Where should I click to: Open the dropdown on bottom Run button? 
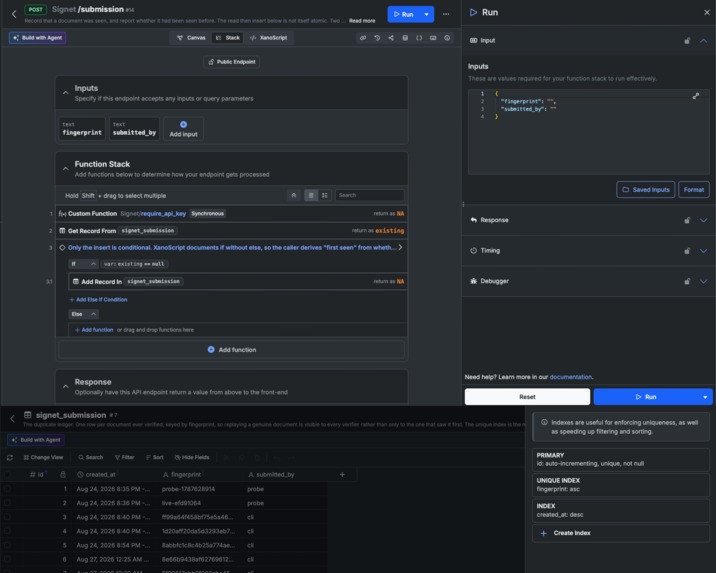point(705,397)
